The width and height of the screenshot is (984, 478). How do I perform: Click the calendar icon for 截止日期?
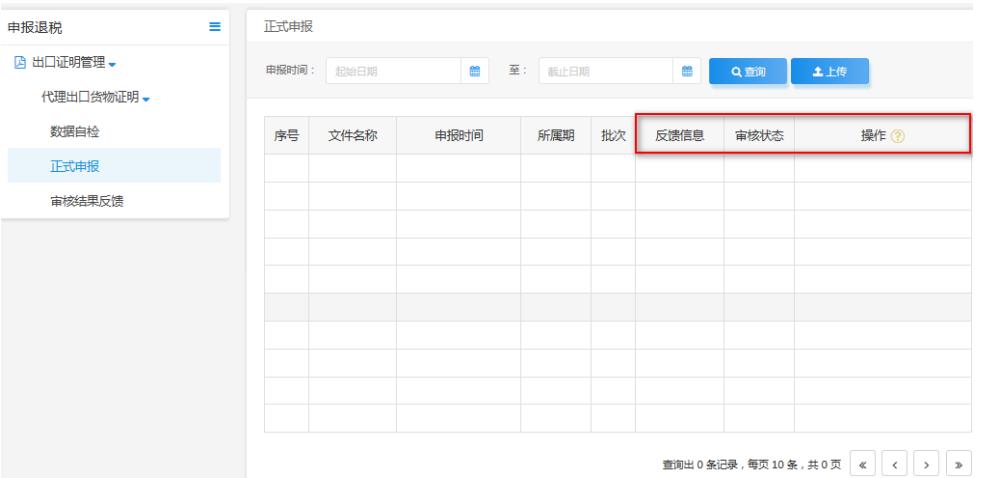(x=687, y=71)
